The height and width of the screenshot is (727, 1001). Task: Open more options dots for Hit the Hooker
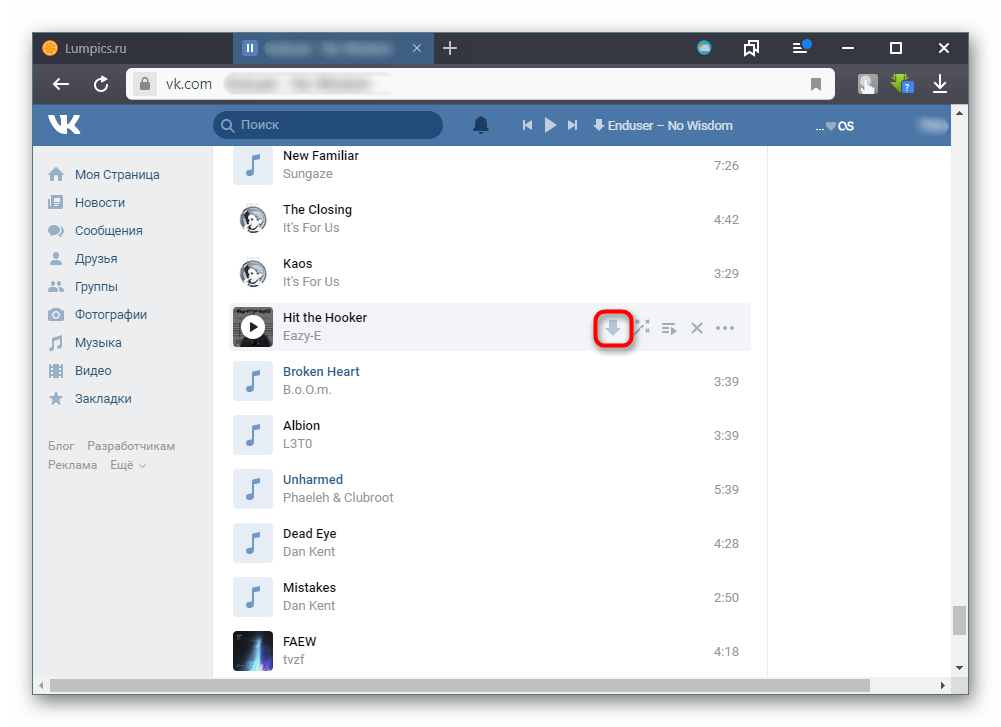725,328
